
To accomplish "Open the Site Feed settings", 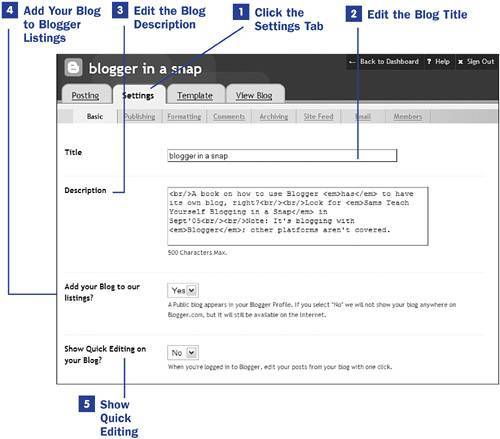I will coord(318,116).
